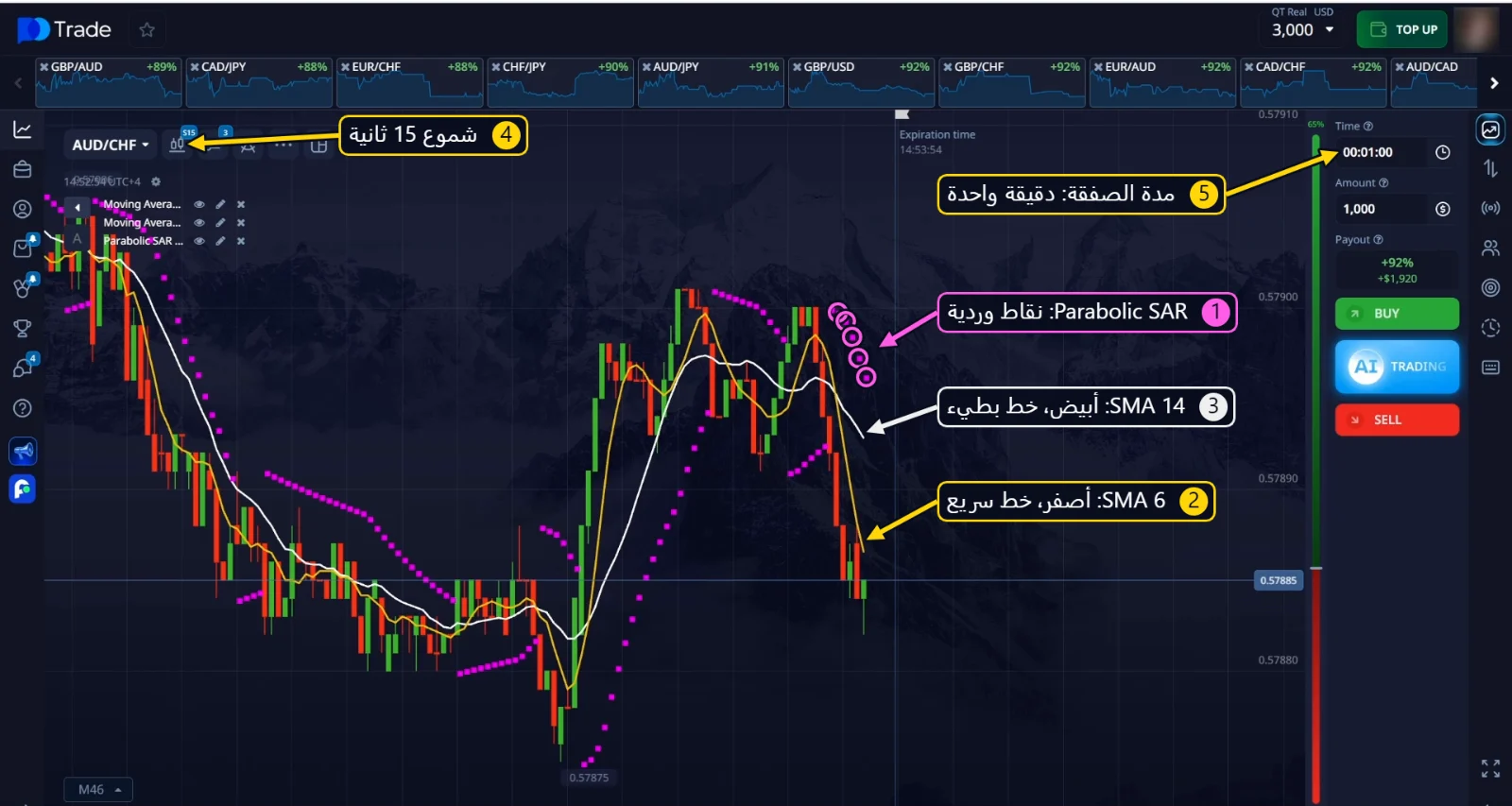
Task: Open the user profile icon in the left sidebar
Action: pos(23,209)
